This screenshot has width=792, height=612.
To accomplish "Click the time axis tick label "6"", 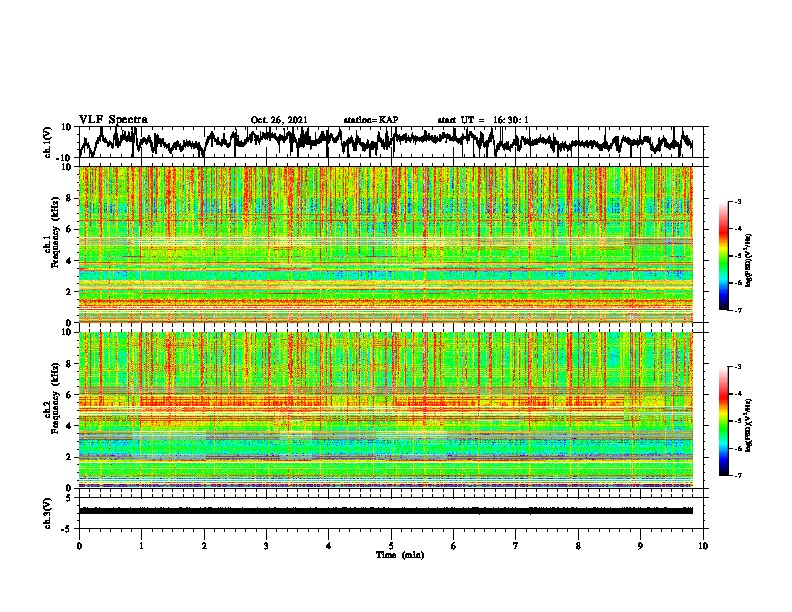I will pyautogui.click(x=454, y=546).
